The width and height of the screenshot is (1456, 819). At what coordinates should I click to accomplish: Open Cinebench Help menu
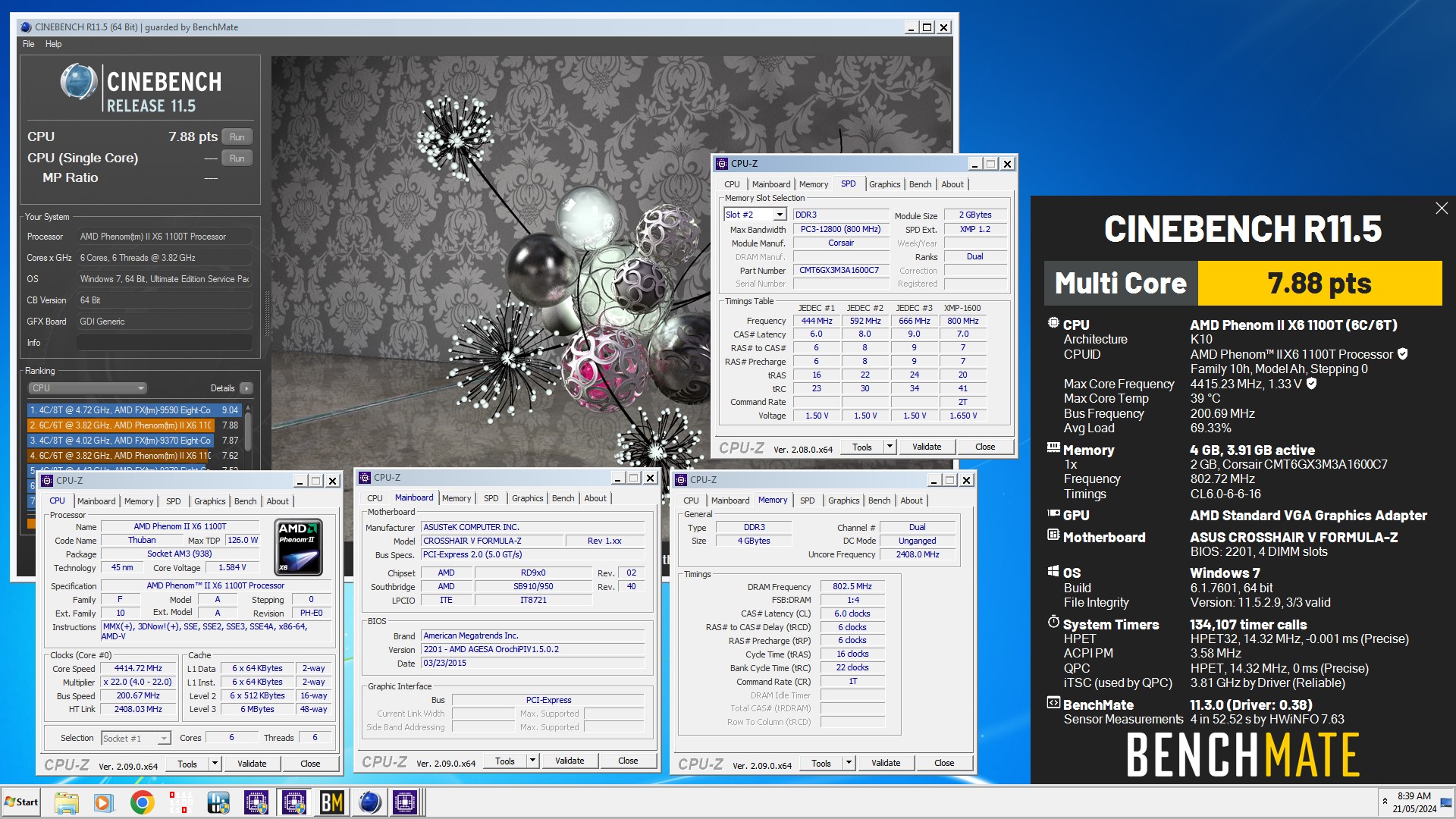point(53,44)
